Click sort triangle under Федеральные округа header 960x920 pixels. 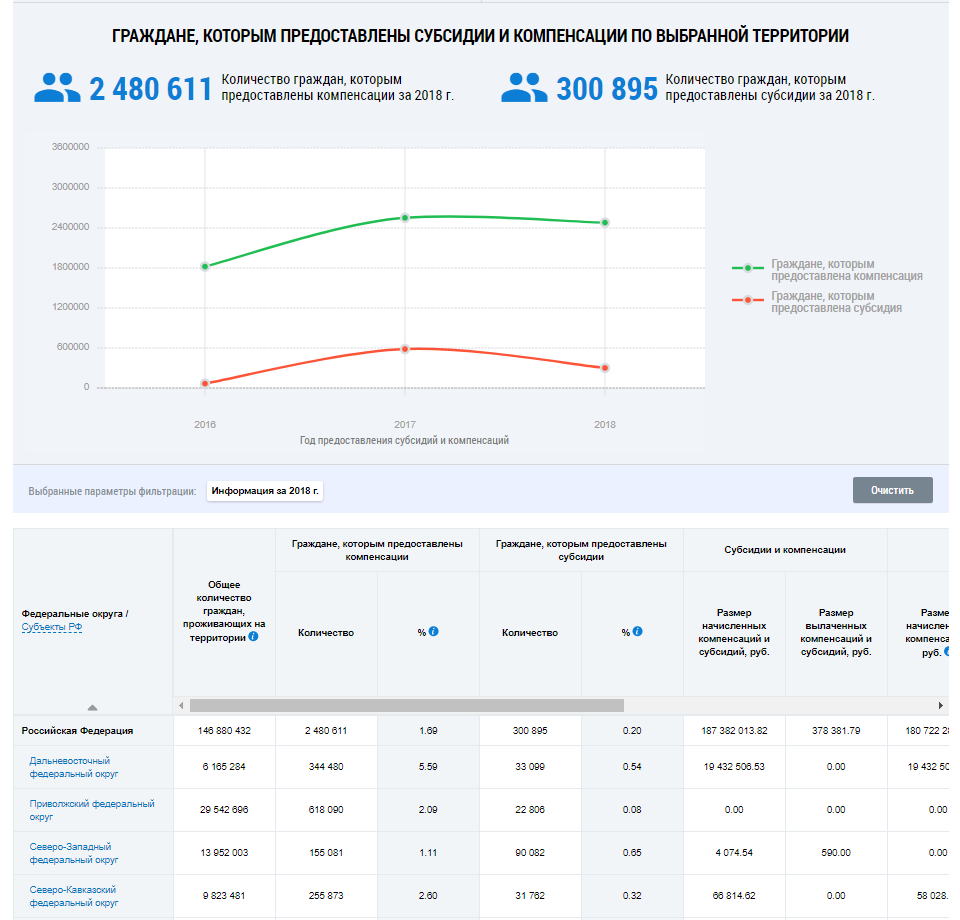point(92,706)
